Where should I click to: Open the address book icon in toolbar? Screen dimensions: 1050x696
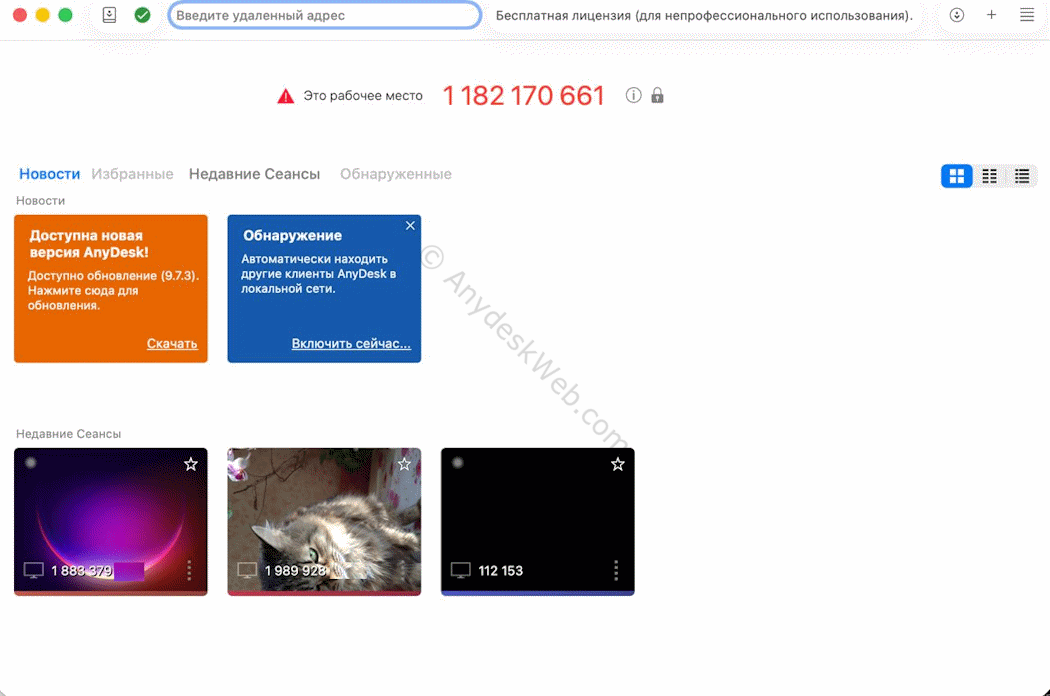point(109,15)
